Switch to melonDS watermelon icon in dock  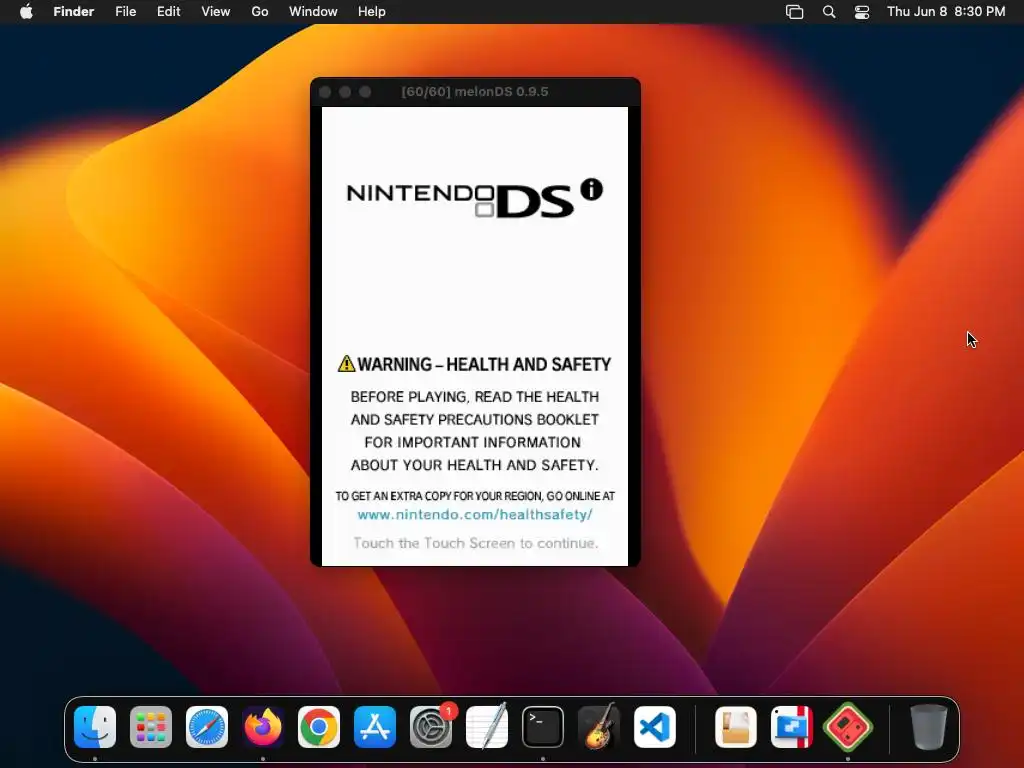click(x=848, y=726)
